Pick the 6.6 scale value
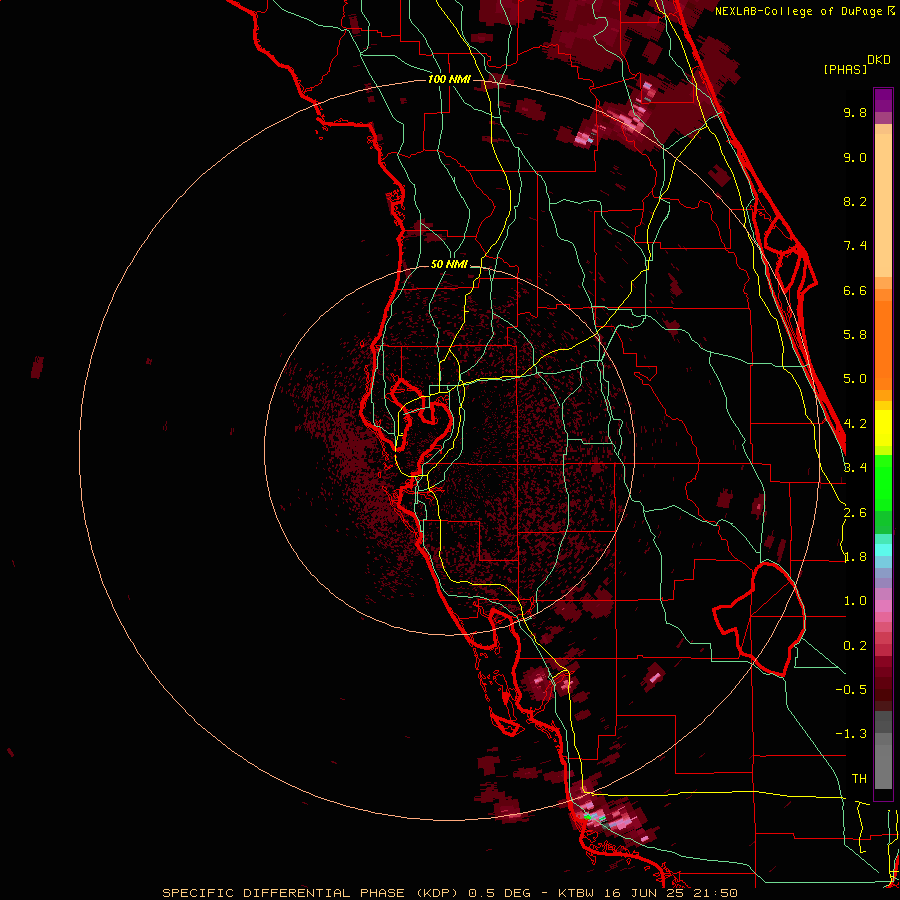Image resolution: width=900 pixels, height=900 pixels. pos(855,290)
